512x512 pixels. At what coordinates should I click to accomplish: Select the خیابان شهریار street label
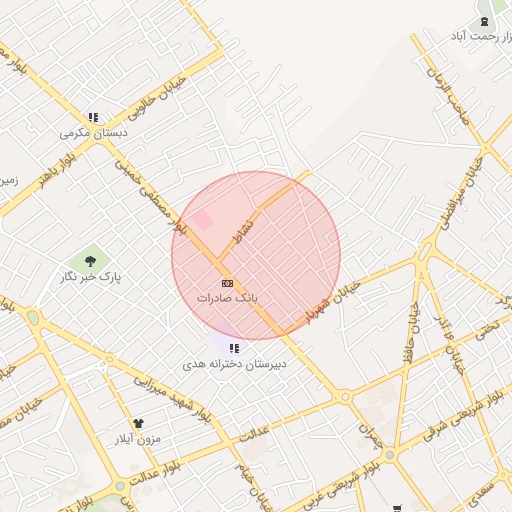tap(333, 302)
